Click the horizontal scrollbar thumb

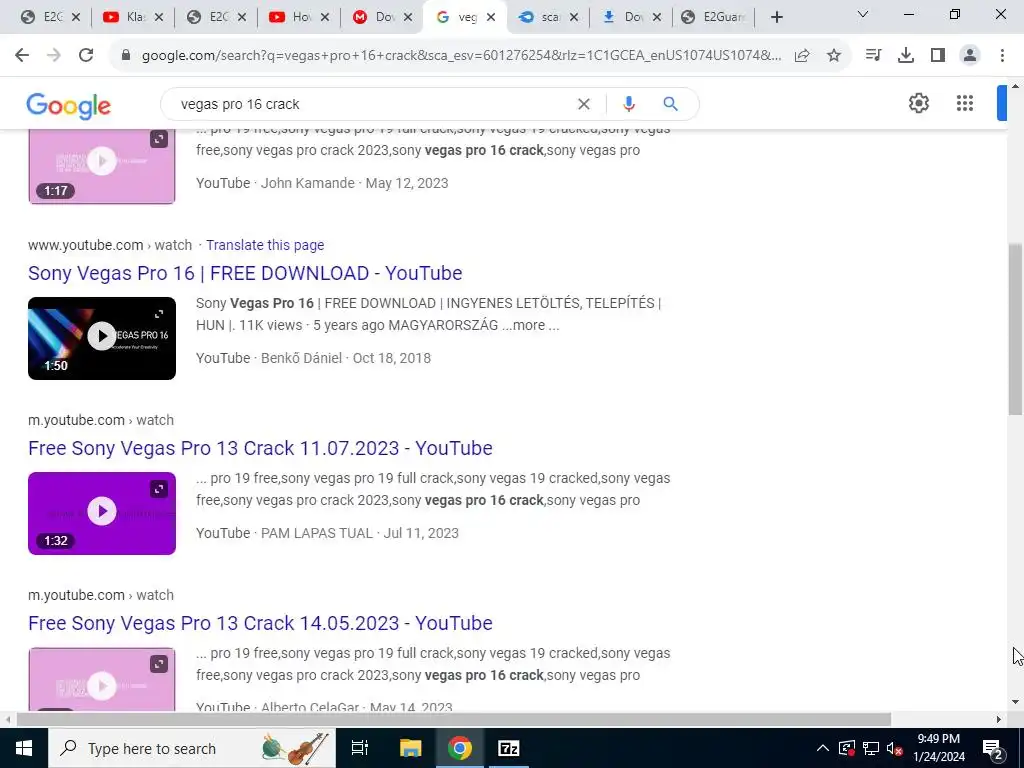click(x=454, y=719)
